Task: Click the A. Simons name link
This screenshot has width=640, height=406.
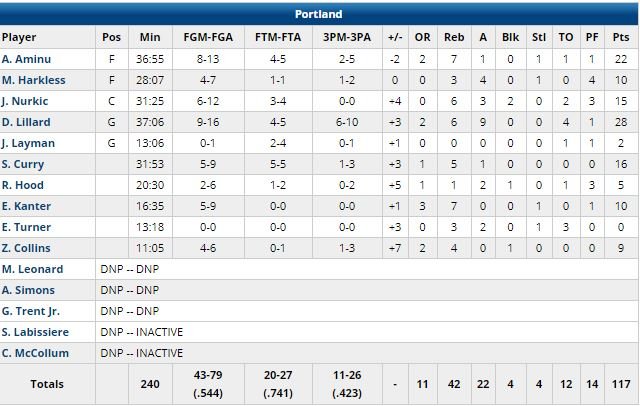Action: tap(28, 290)
